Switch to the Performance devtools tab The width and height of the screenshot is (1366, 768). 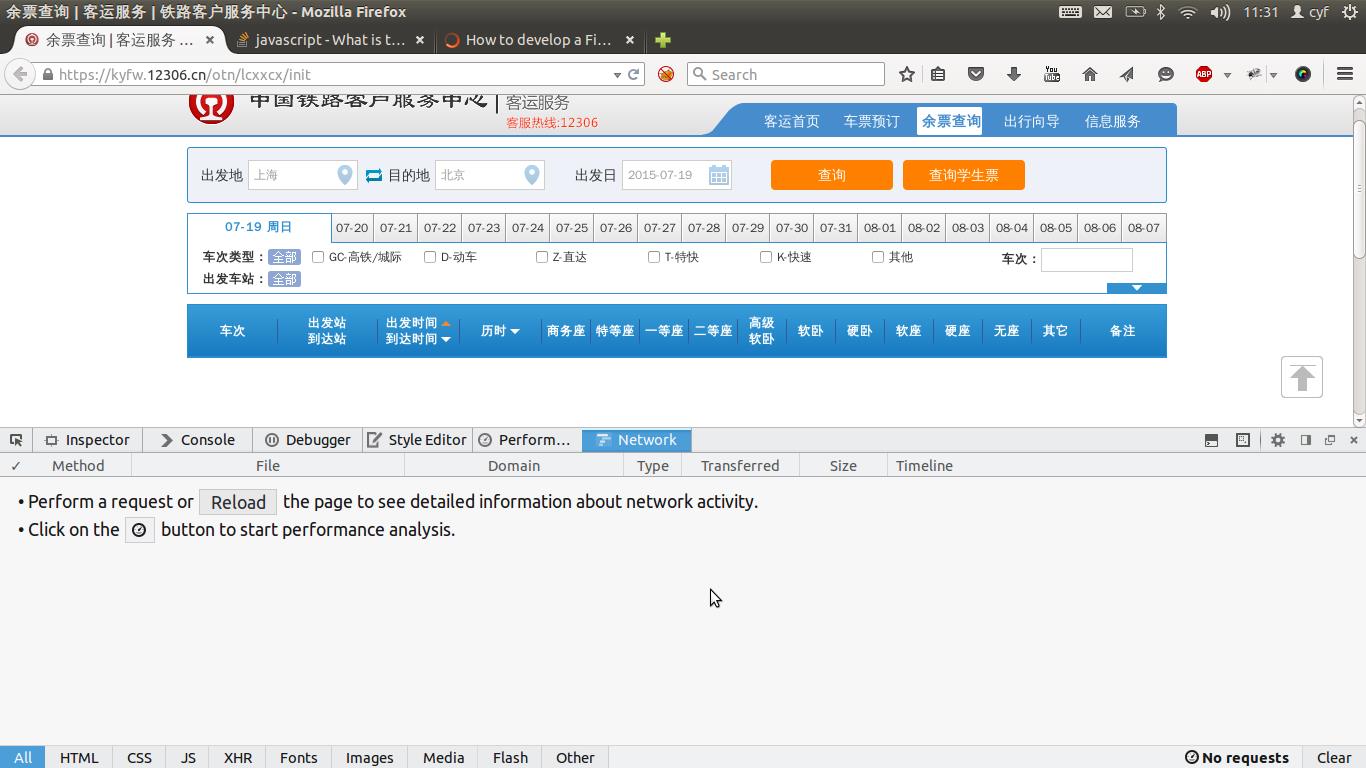tap(526, 440)
